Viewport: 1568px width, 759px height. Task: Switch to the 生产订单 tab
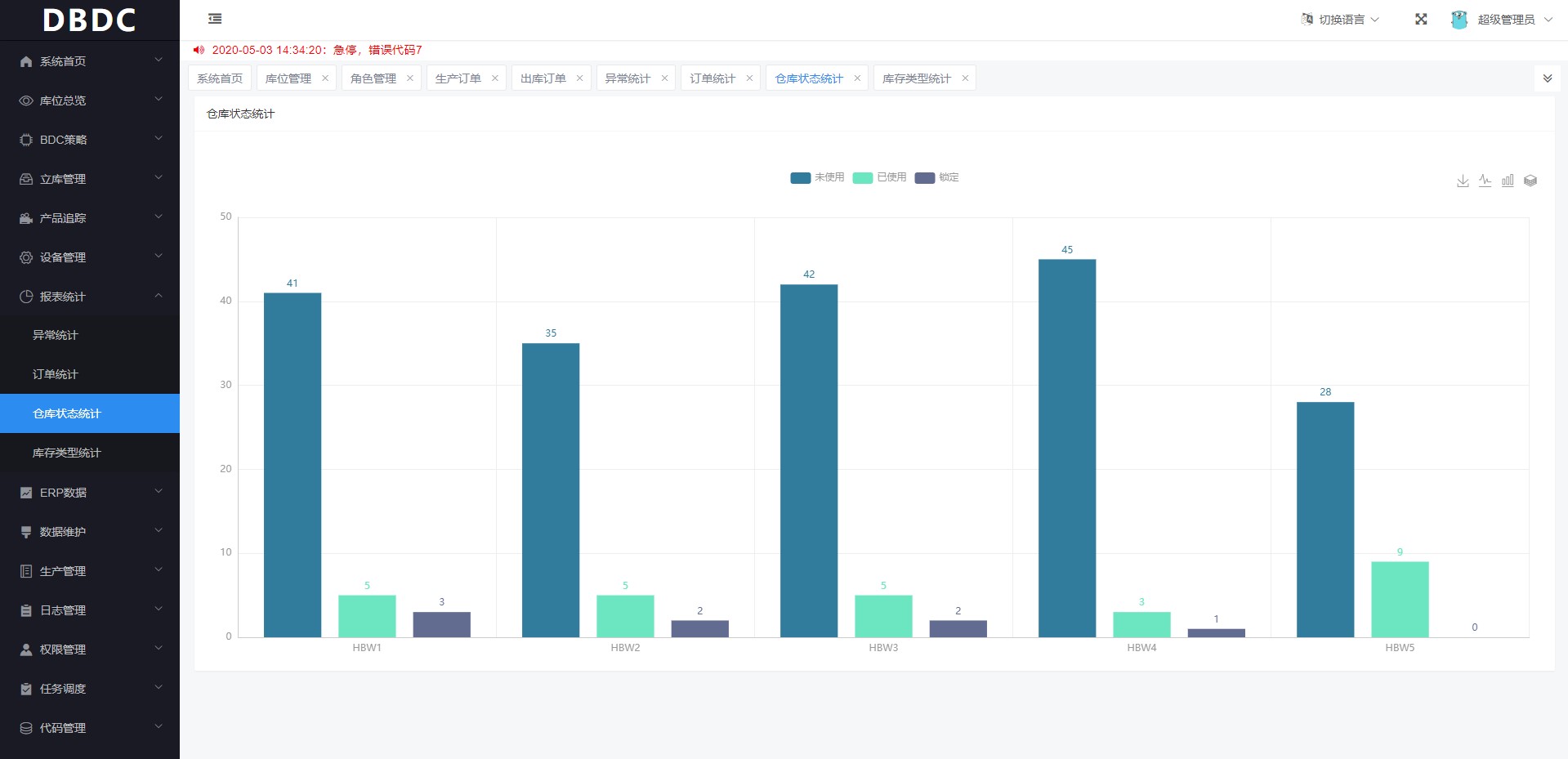(458, 78)
